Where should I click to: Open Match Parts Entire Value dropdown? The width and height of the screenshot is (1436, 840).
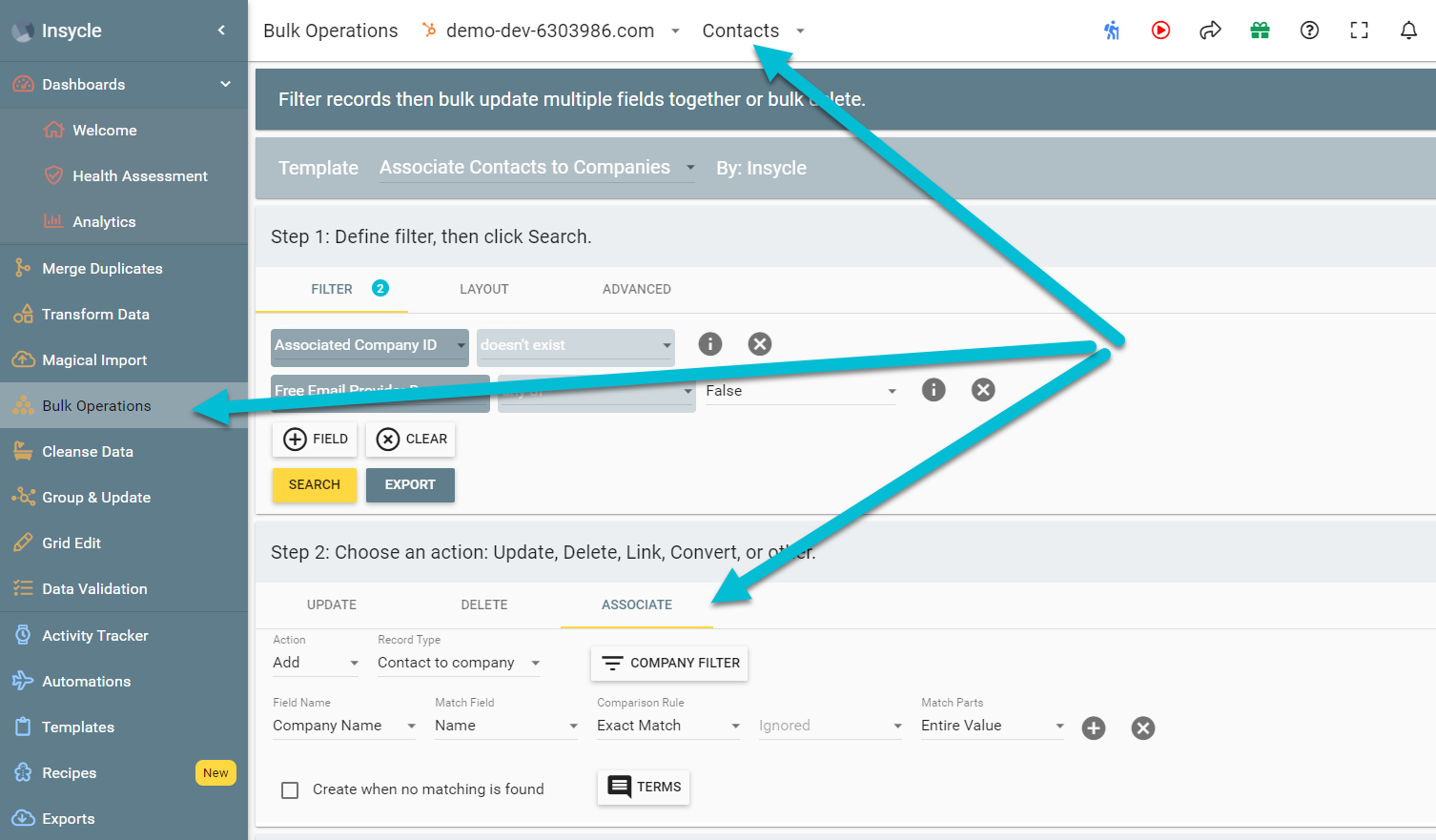[x=993, y=726]
